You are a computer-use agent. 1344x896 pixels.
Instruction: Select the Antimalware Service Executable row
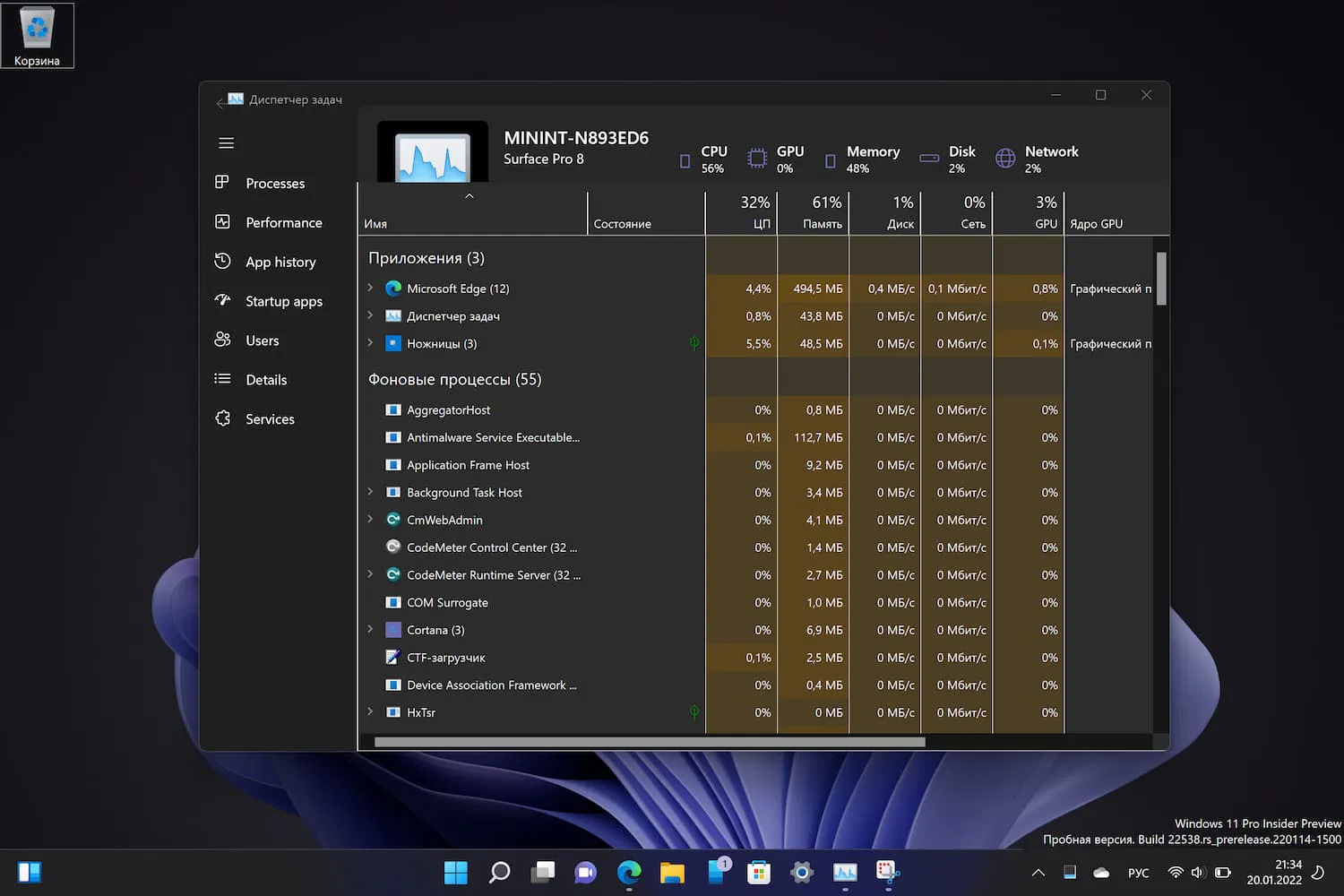click(x=493, y=437)
